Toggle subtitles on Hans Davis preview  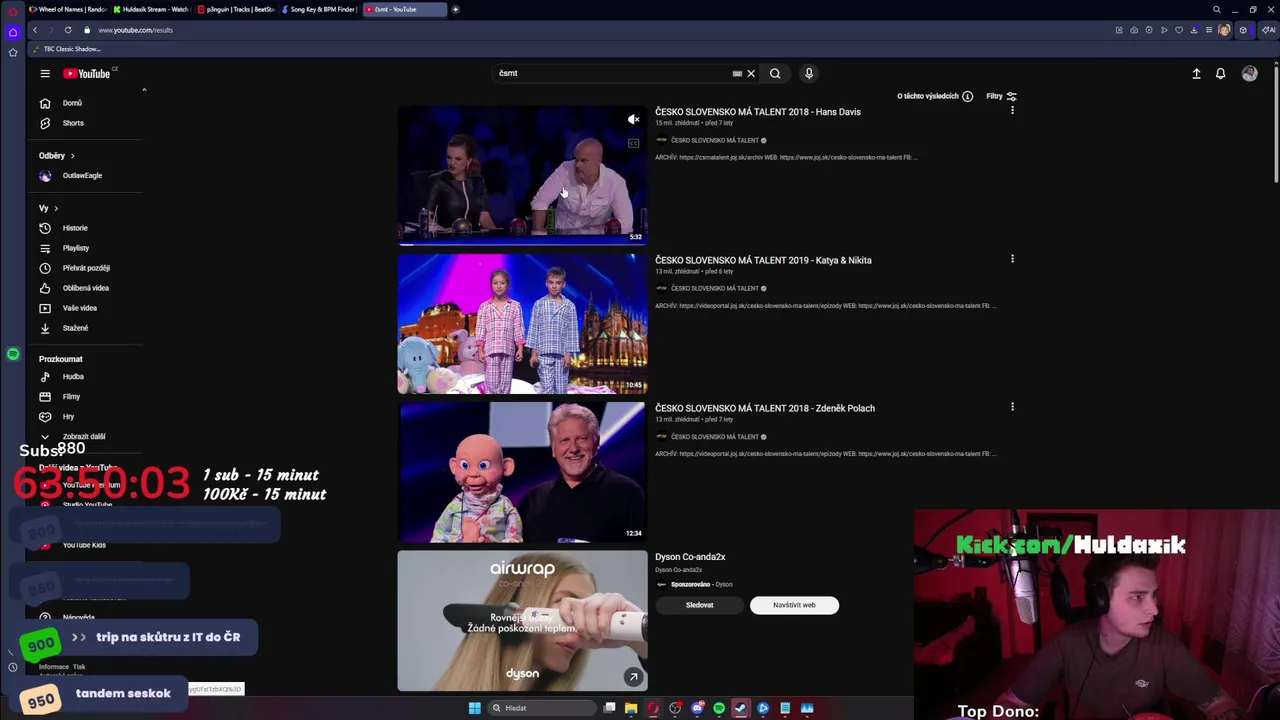point(633,144)
